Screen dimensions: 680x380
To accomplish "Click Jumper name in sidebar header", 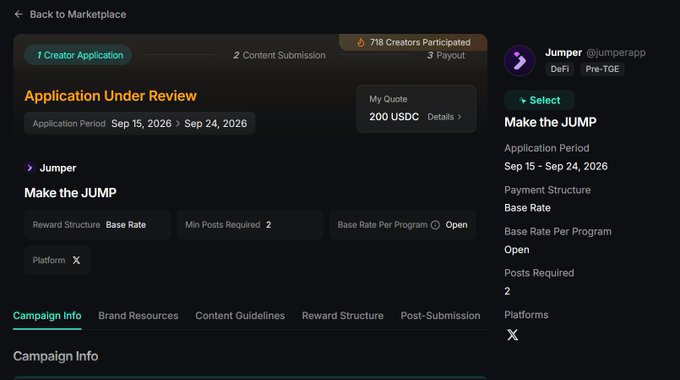I will pos(563,52).
